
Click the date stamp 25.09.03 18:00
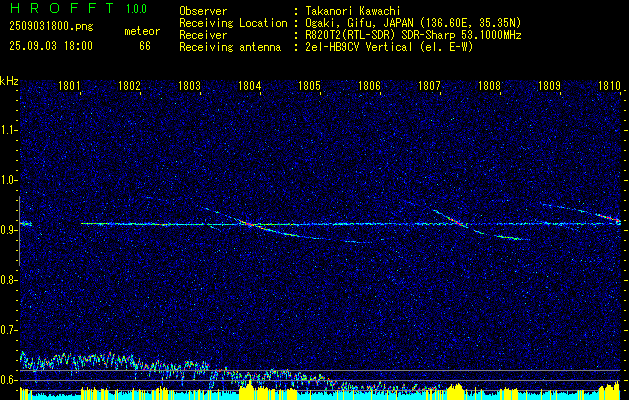click(x=51, y=46)
